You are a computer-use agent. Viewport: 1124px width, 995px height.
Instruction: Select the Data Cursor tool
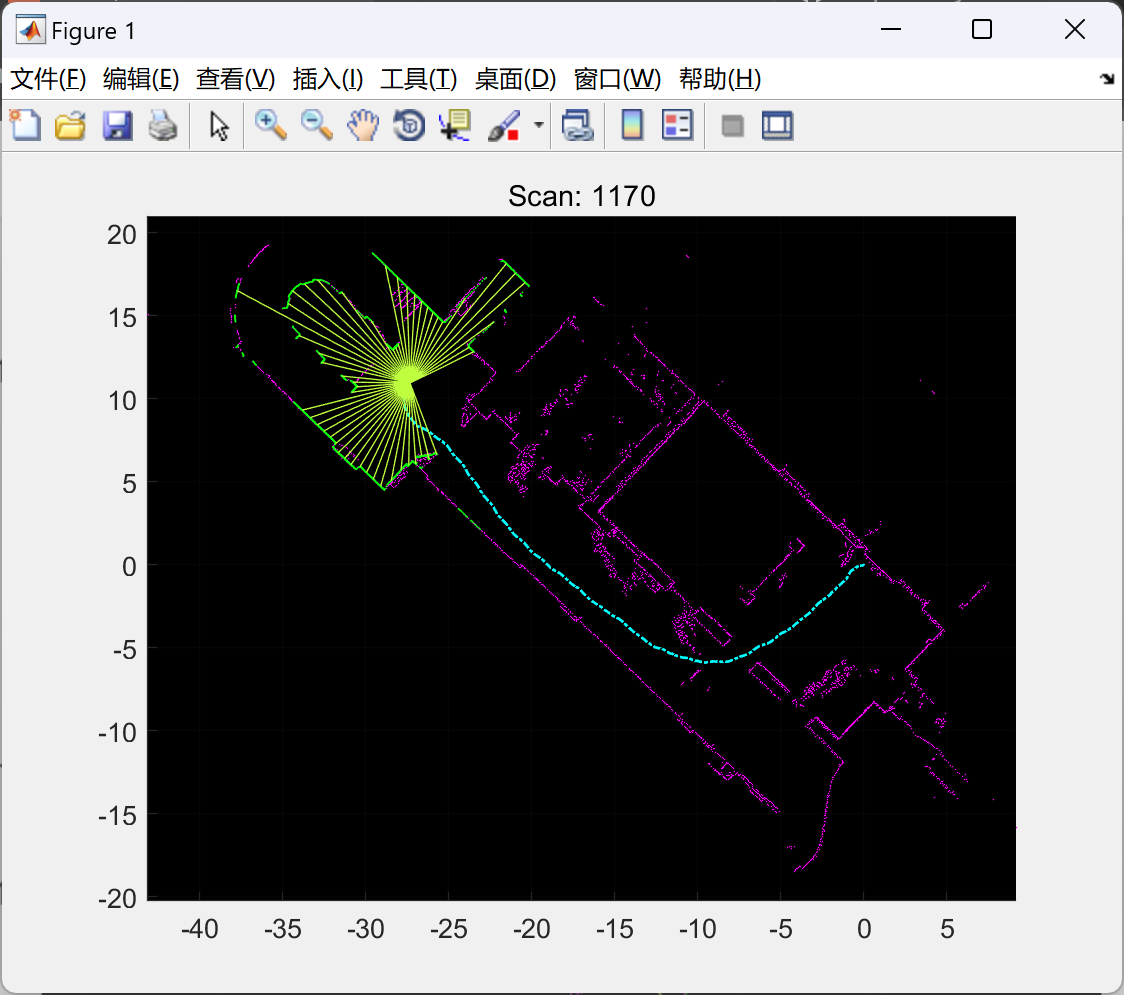[x=455, y=125]
